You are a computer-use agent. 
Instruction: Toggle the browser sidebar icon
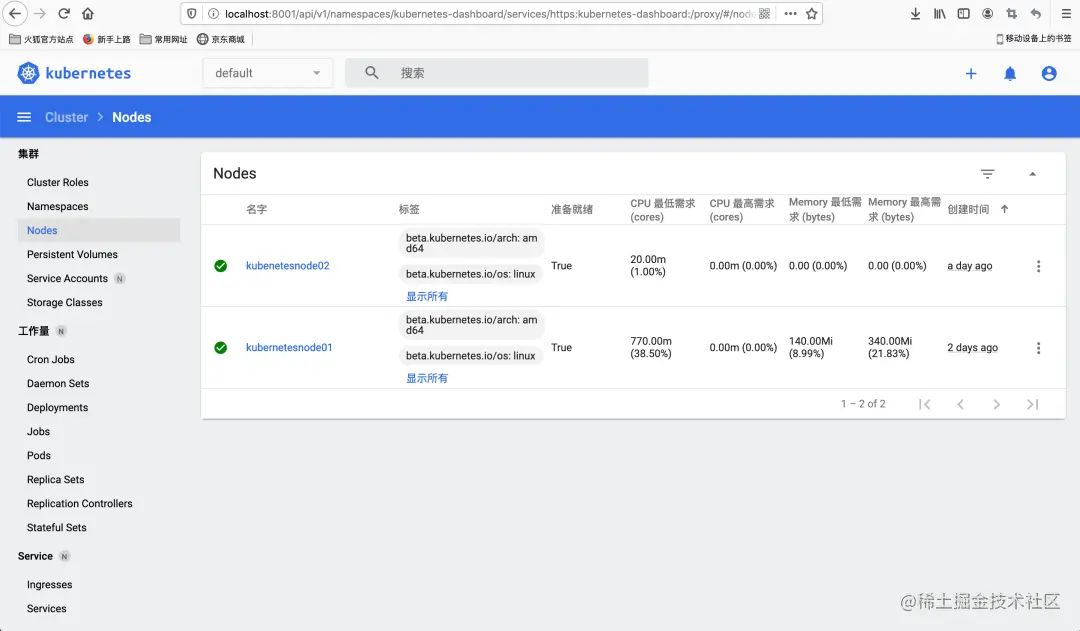coord(964,13)
